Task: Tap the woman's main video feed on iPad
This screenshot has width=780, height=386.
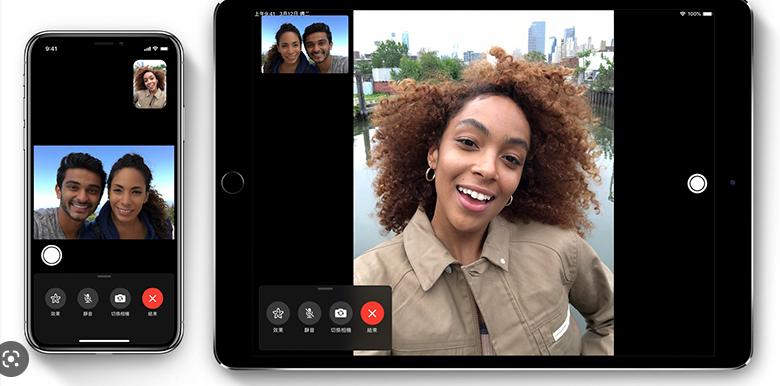Action: click(484, 183)
